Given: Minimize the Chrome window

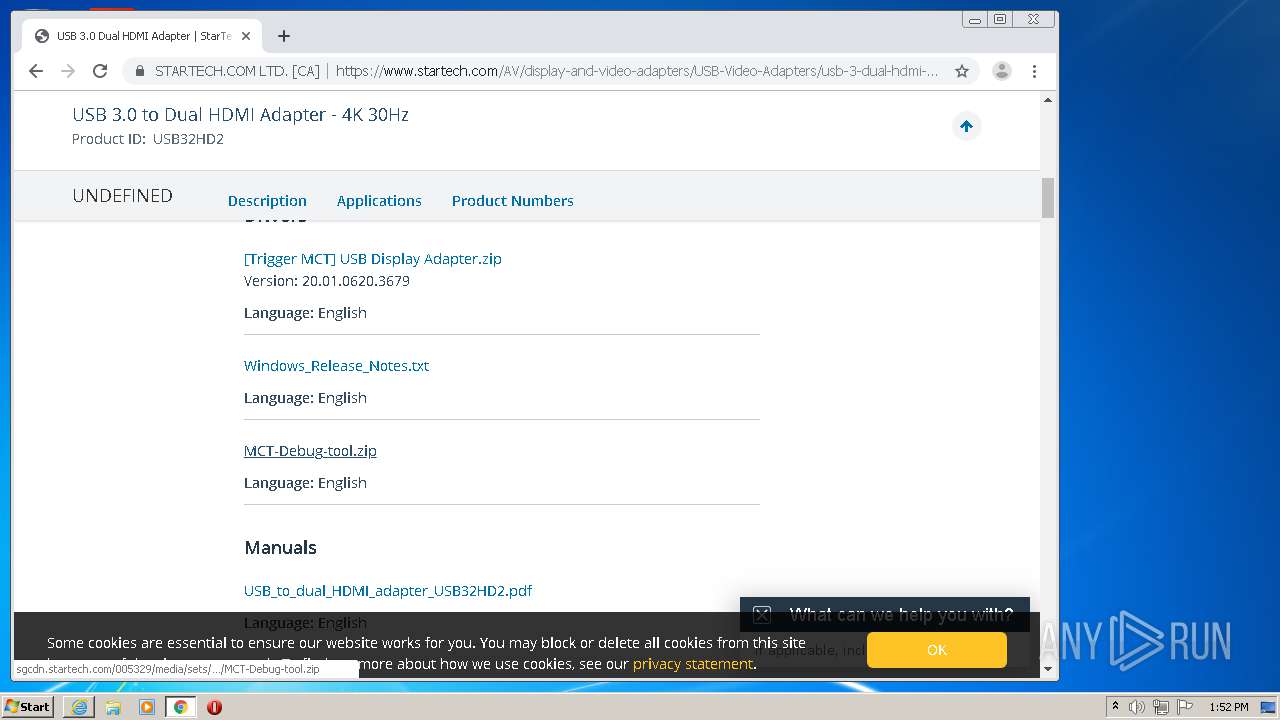Looking at the screenshot, I should click(974, 19).
